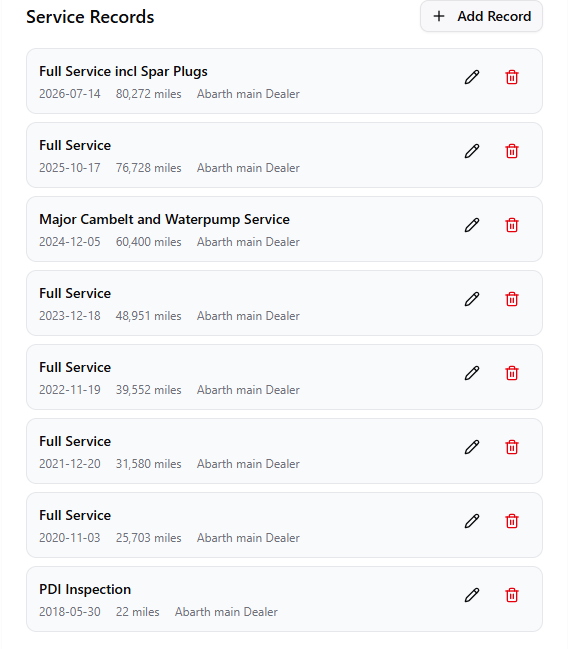The height and width of the screenshot is (649, 568).
Task: Delete the 2023-12-18 Full Service record
Action: [x=512, y=299]
